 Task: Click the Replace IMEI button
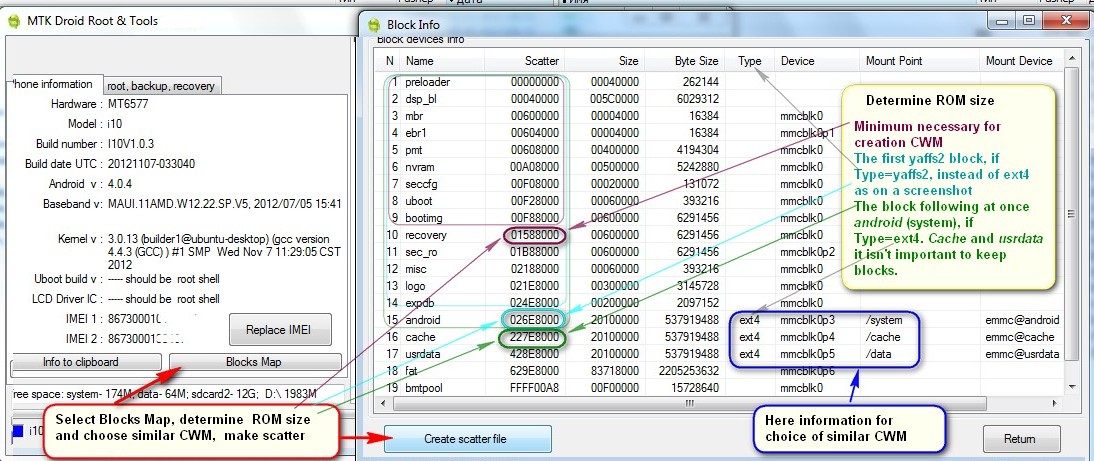280,330
